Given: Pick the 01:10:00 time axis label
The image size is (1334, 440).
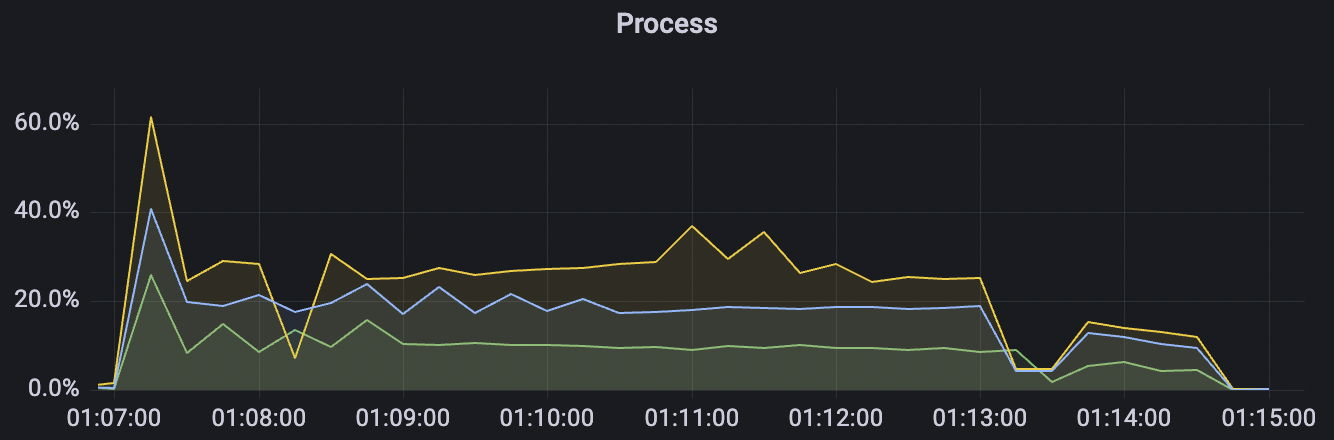Looking at the screenshot, I should pos(547,416).
